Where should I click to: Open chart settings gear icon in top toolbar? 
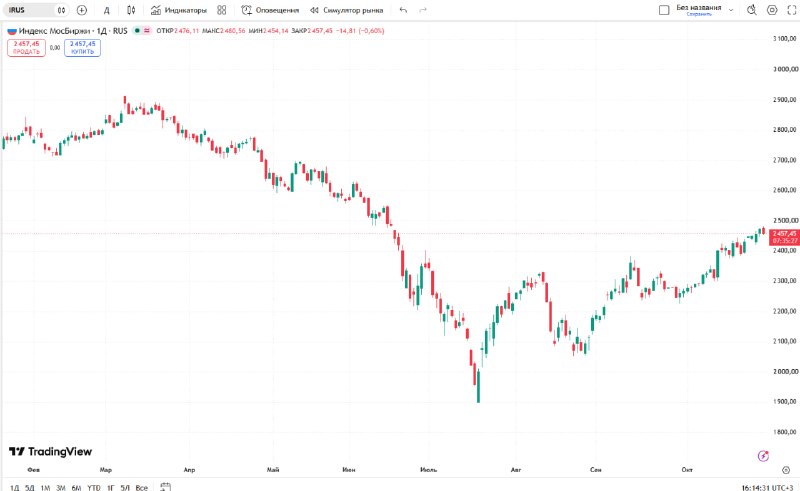tap(772, 10)
